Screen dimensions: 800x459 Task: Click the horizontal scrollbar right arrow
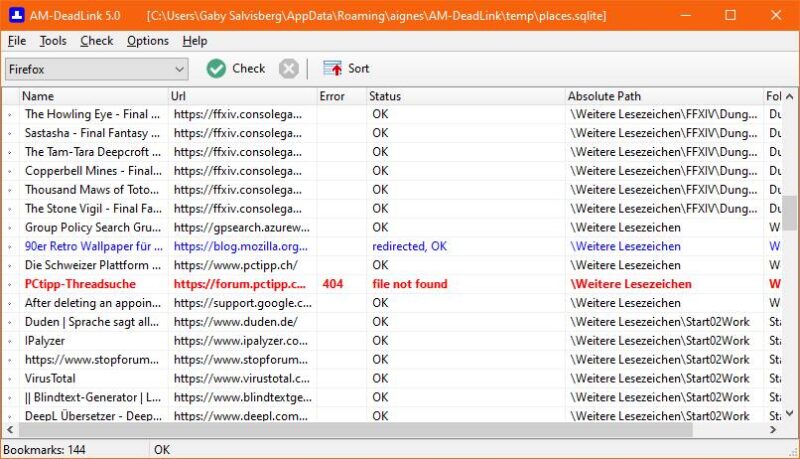coord(774,430)
